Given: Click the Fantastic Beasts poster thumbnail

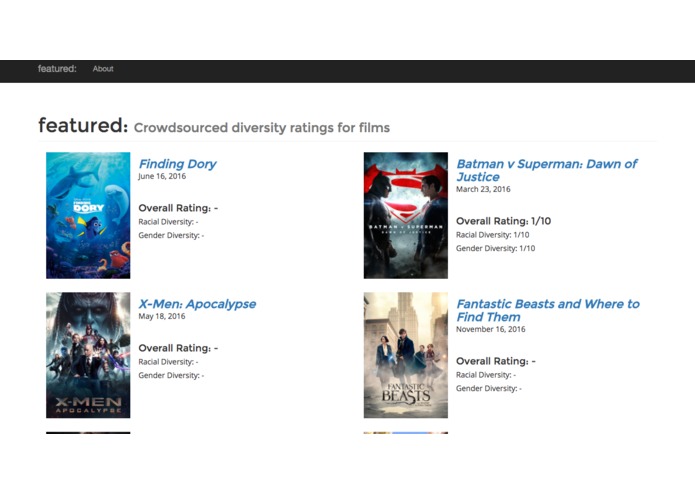Looking at the screenshot, I should 406,355.
